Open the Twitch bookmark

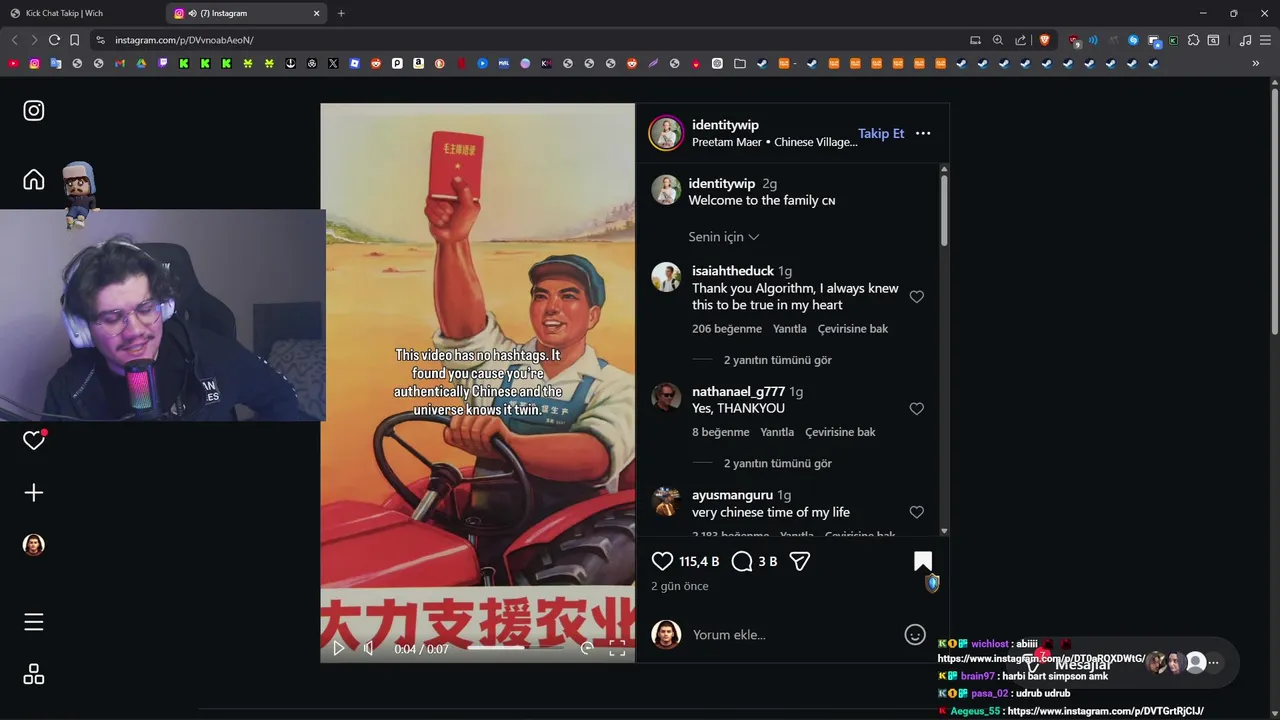click(x=163, y=63)
